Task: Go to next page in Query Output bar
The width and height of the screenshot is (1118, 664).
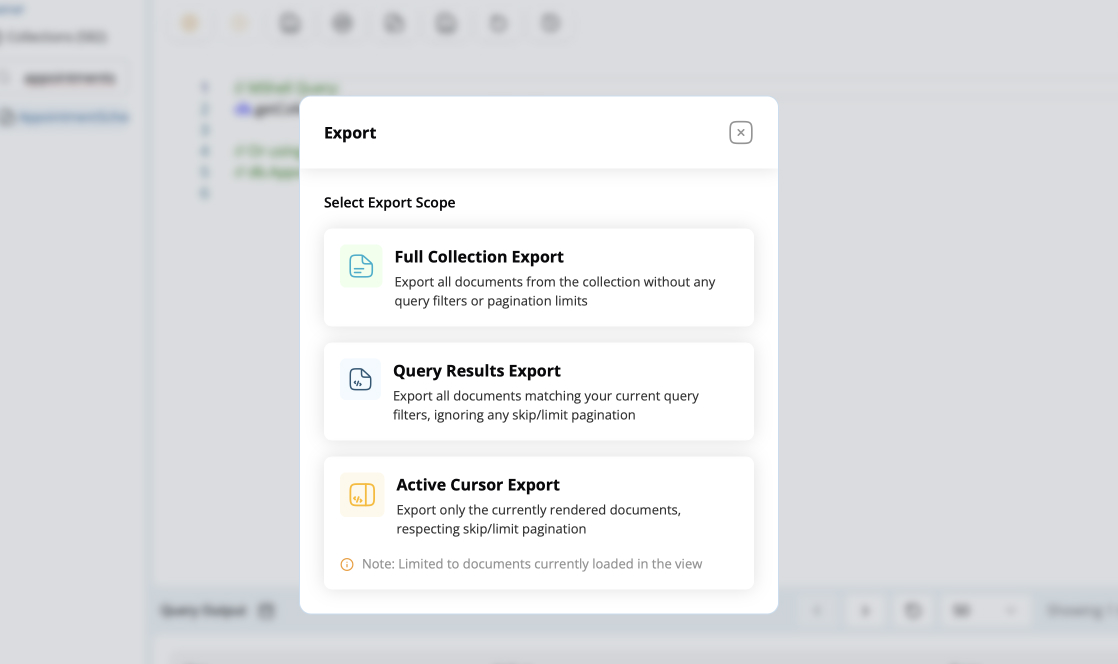Action: [x=865, y=610]
